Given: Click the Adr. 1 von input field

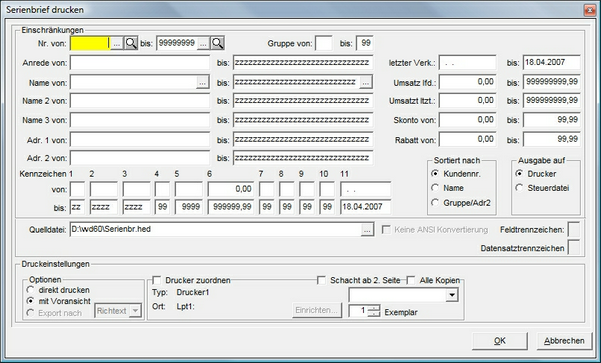Looking at the screenshot, I should [x=140, y=140].
